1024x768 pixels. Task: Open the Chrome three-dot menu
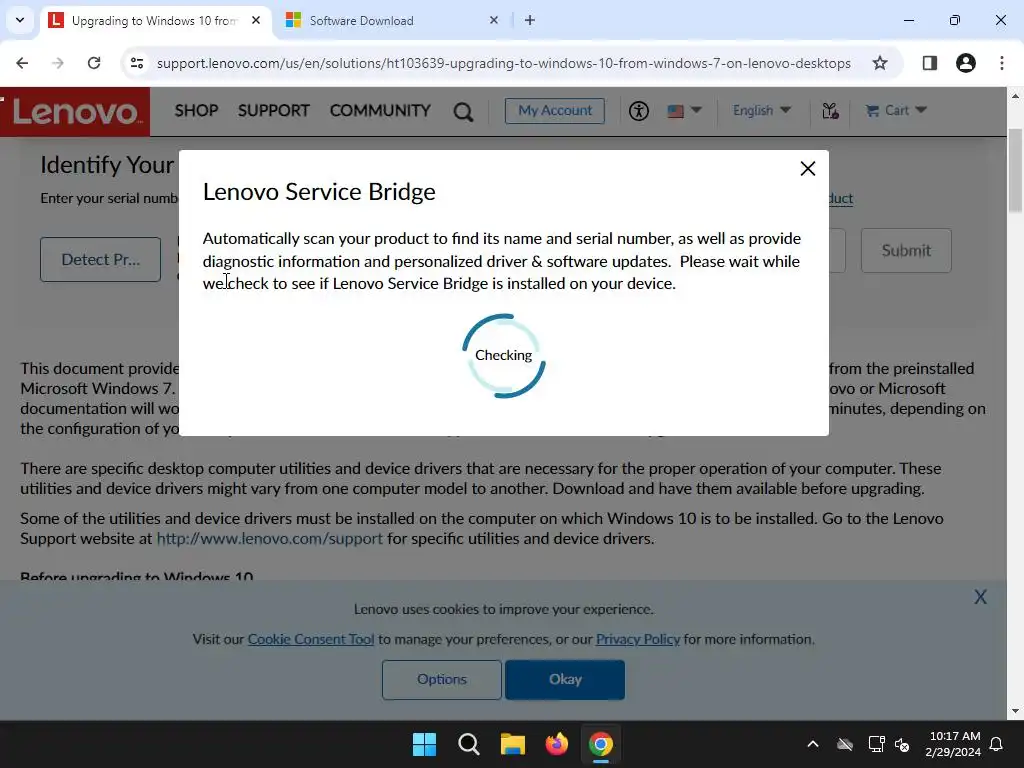pos(1002,63)
